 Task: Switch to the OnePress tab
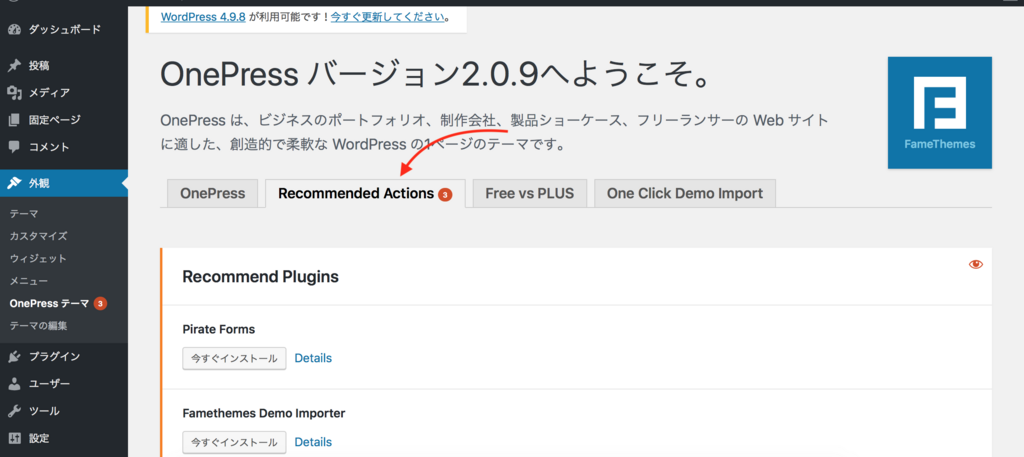(213, 193)
